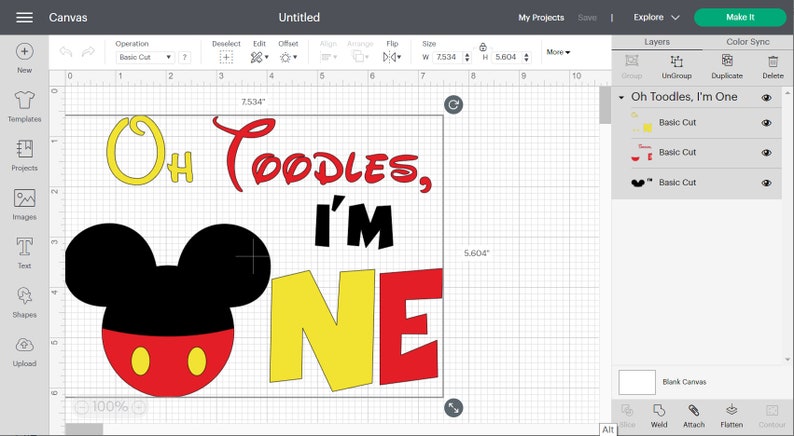794x436 pixels.
Task: Click the Attach tool
Action: [x=693, y=415]
